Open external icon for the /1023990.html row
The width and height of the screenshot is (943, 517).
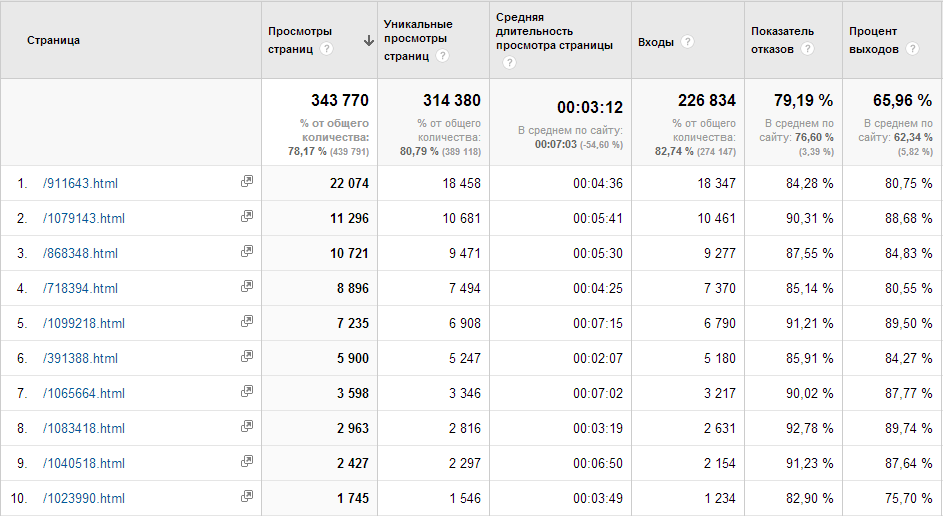pyautogui.click(x=247, y=497)
